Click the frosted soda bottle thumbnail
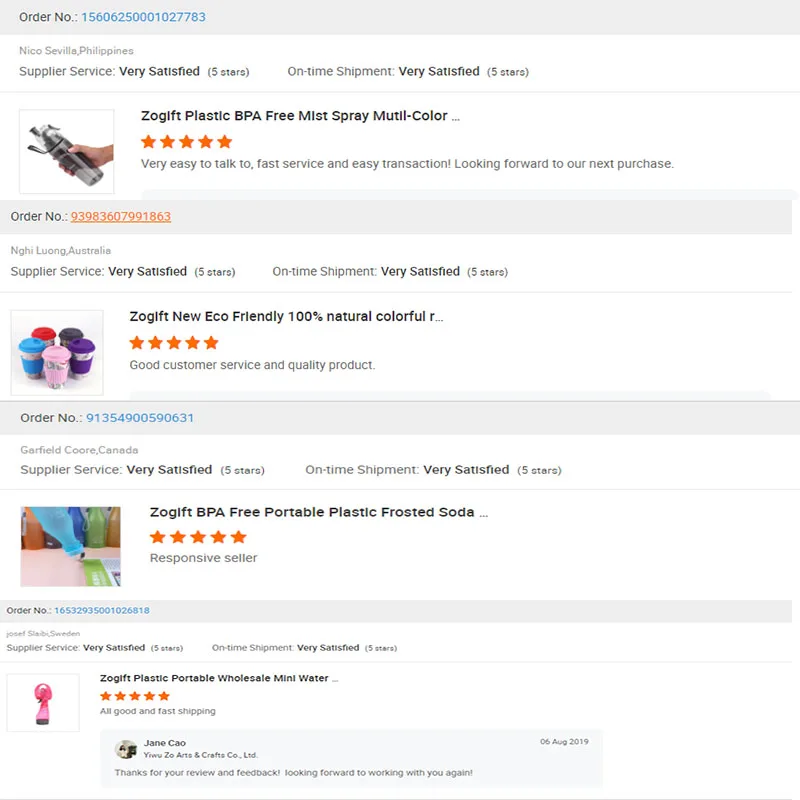This screenshot has height=800, width=800. coord(70,546)
